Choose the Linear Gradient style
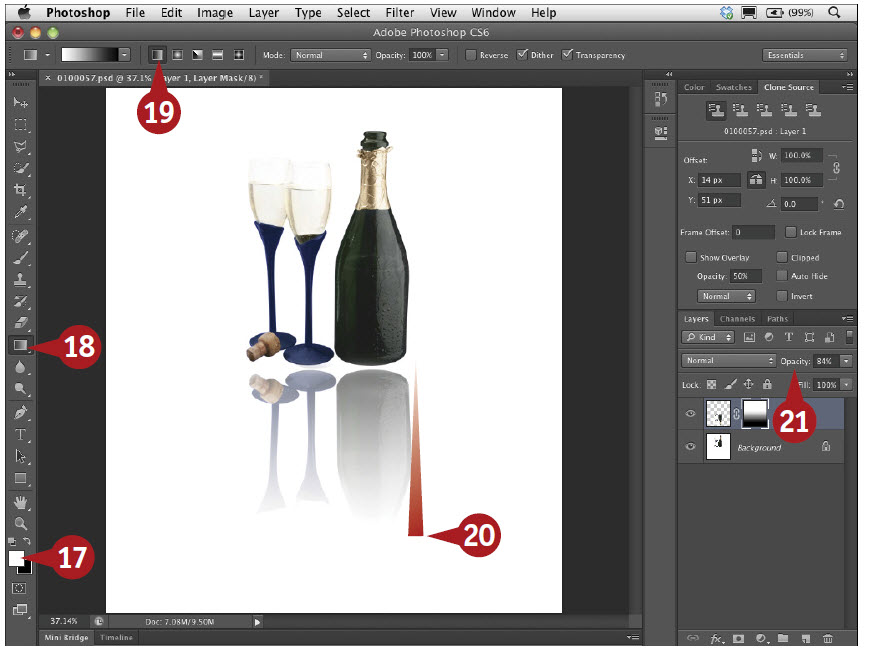Image resolution: width=870 pixels, height=653 pixels. coord(158,55)
